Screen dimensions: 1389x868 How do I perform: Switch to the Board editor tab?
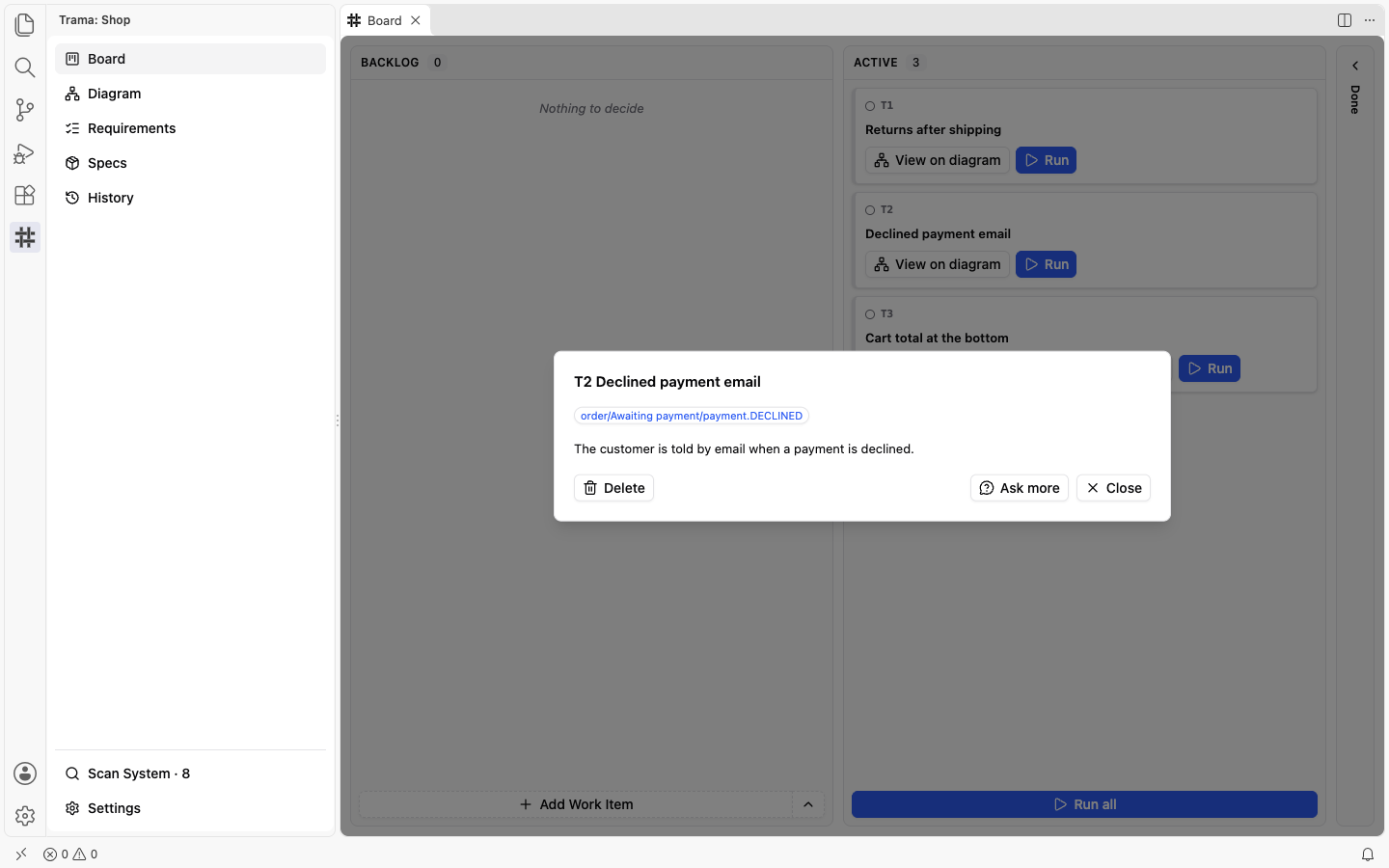click(384, 20)
